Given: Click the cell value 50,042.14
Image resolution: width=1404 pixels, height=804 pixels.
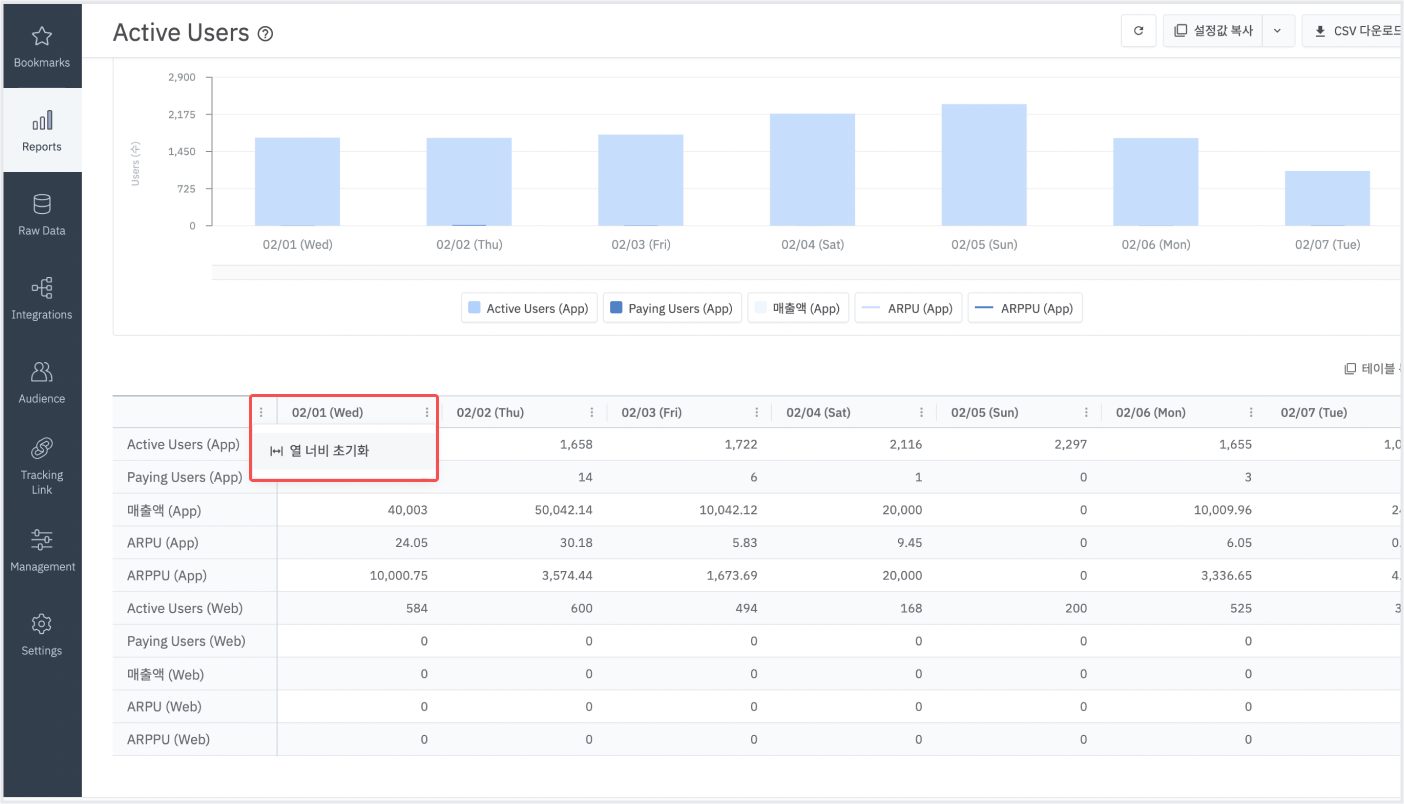Looking at the screenshot, I should click(564, 510).
